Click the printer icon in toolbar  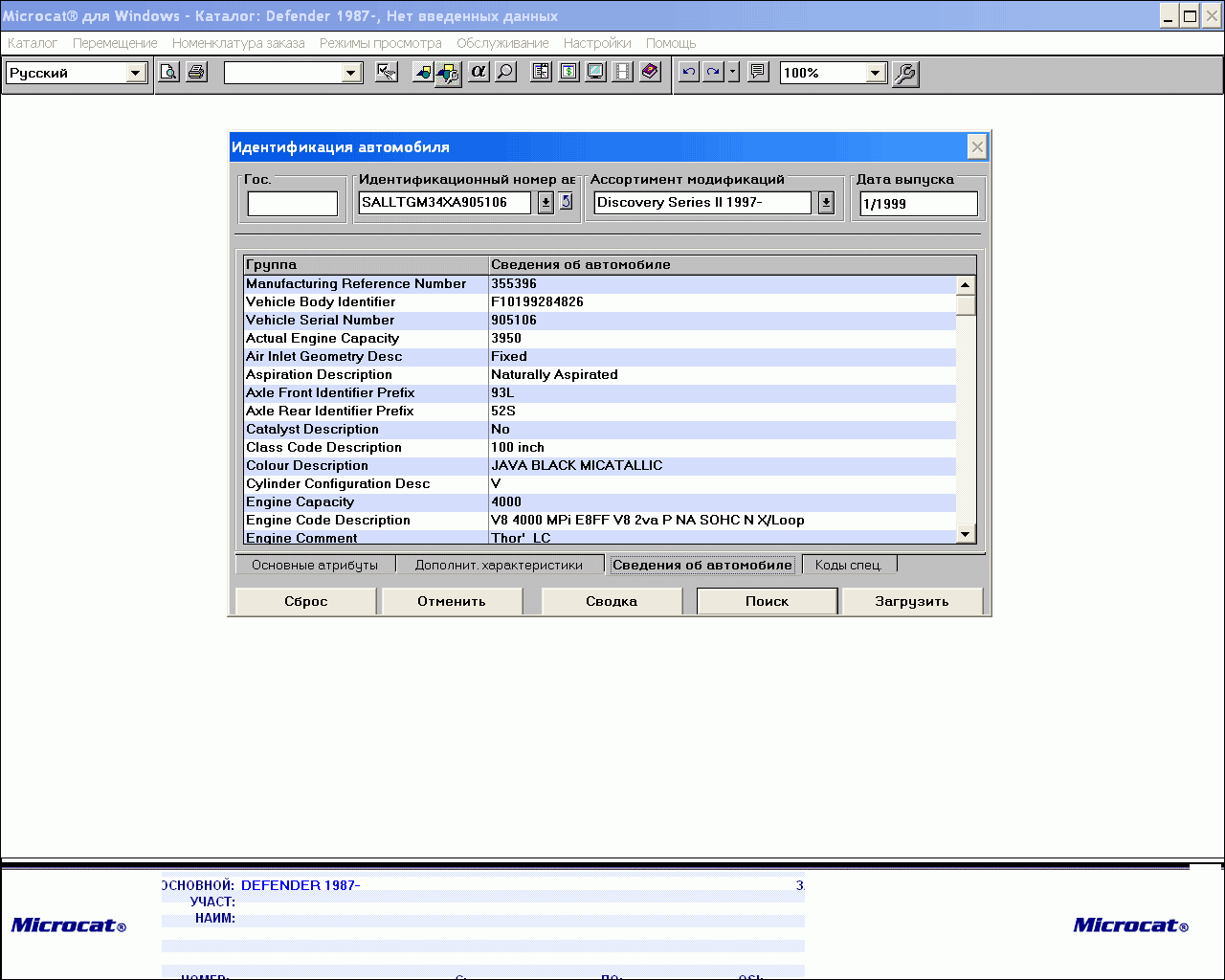(196, 72)
